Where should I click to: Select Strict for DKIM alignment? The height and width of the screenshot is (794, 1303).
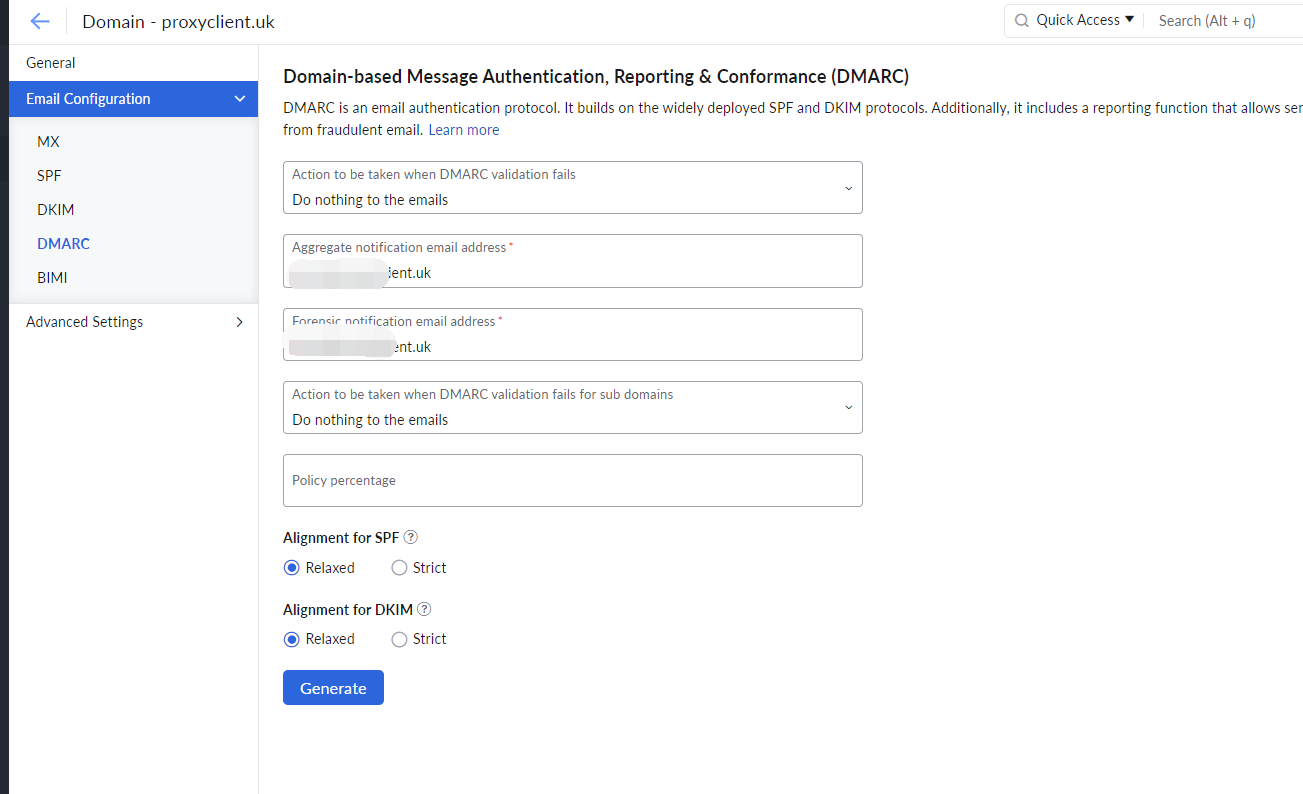pyautogui.click(x=399, y=639)
